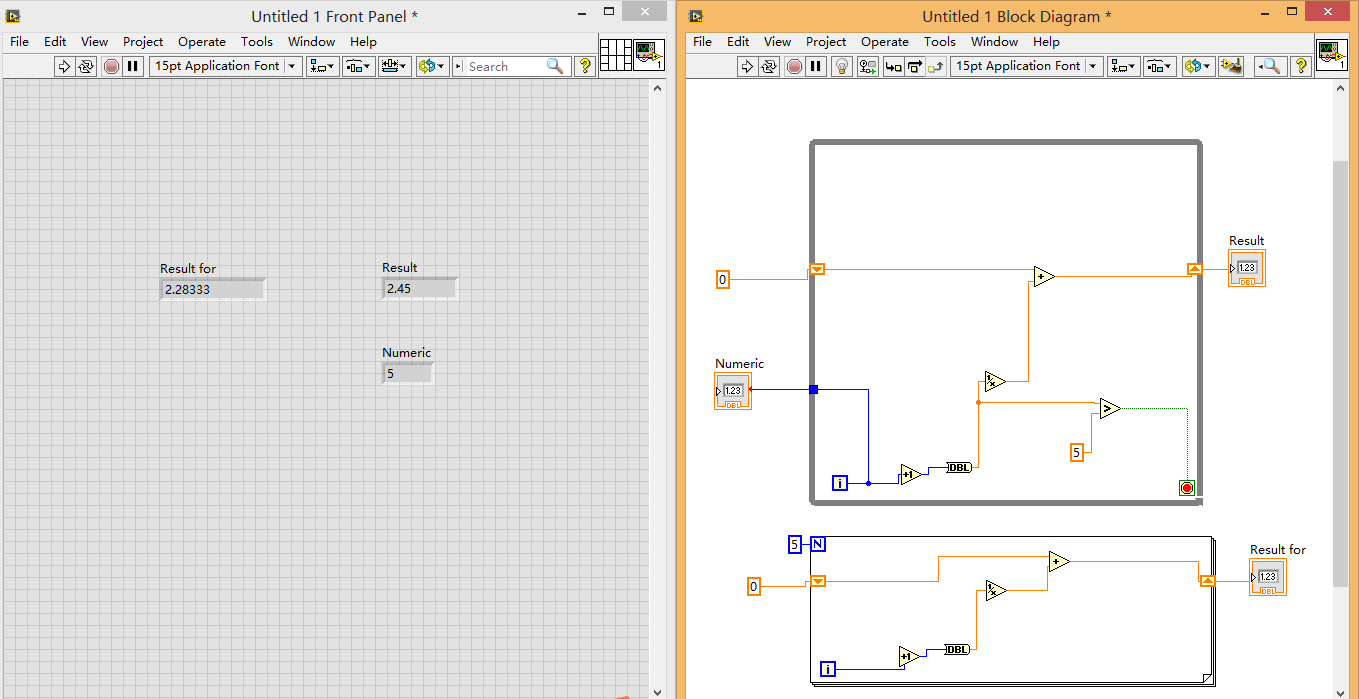This screenshot has height=699, width=1359.
Task: Click Run Continuously on Front Panel toolbar
Action: (x=86, y=66)
